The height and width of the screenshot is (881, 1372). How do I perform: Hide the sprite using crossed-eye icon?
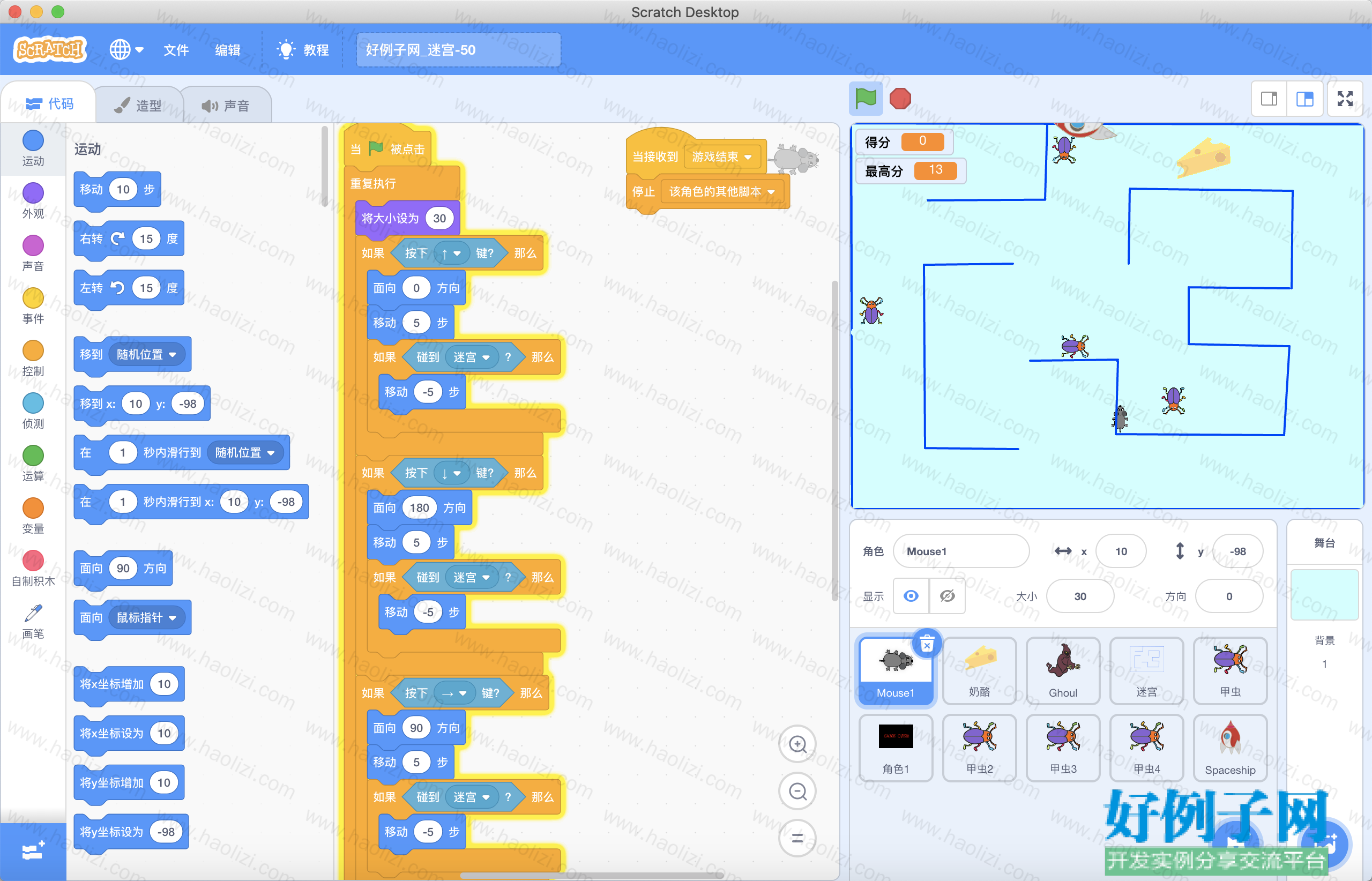[x=947, y=596]
